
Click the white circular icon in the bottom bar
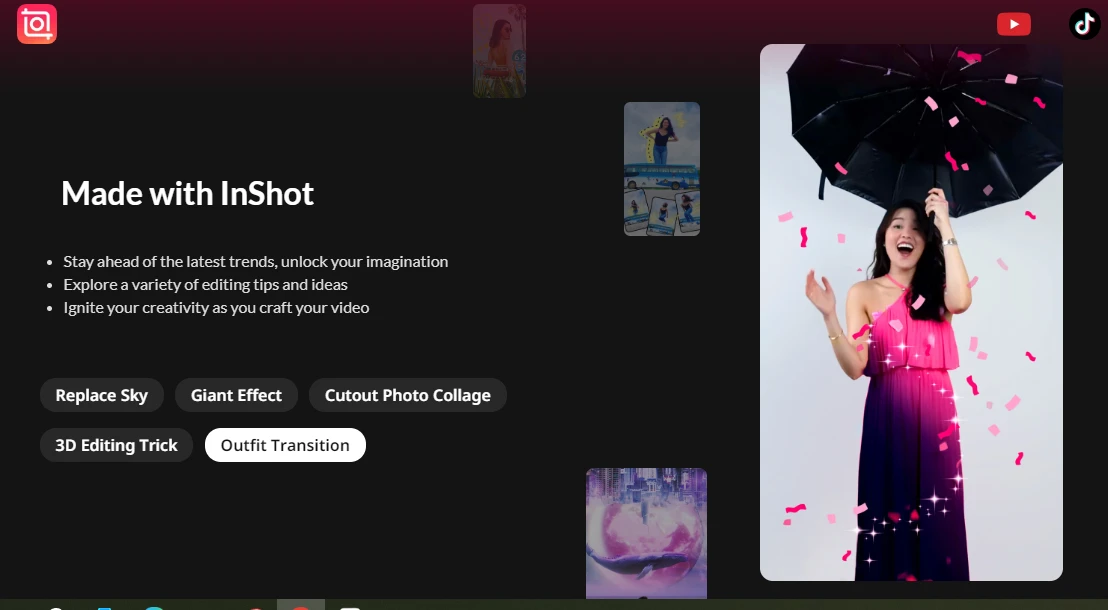coord(55,608)
